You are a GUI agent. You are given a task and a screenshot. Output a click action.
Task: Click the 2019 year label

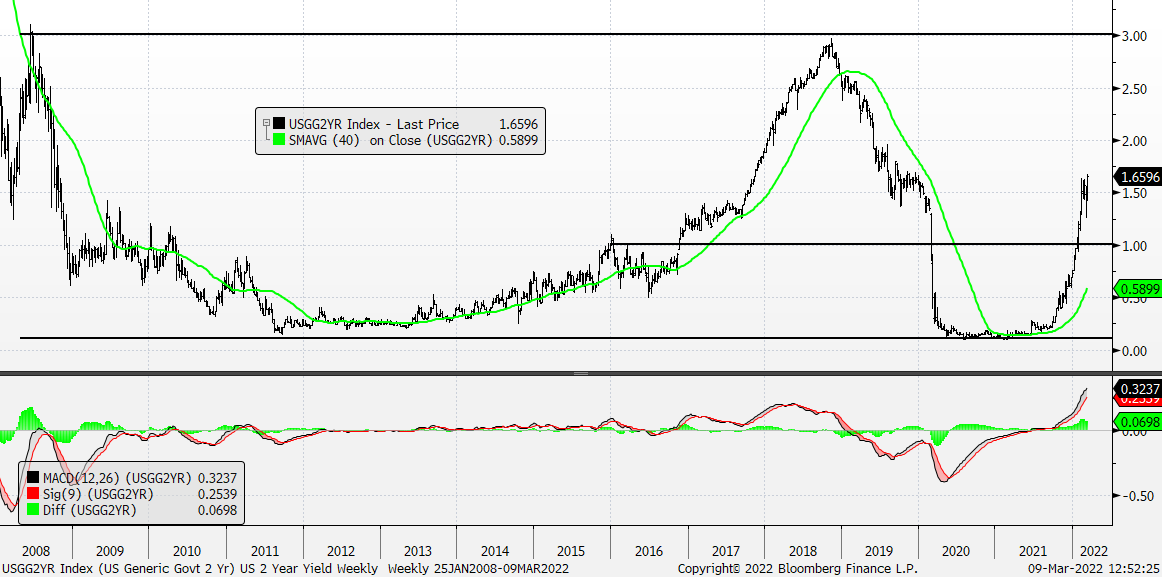879,551
